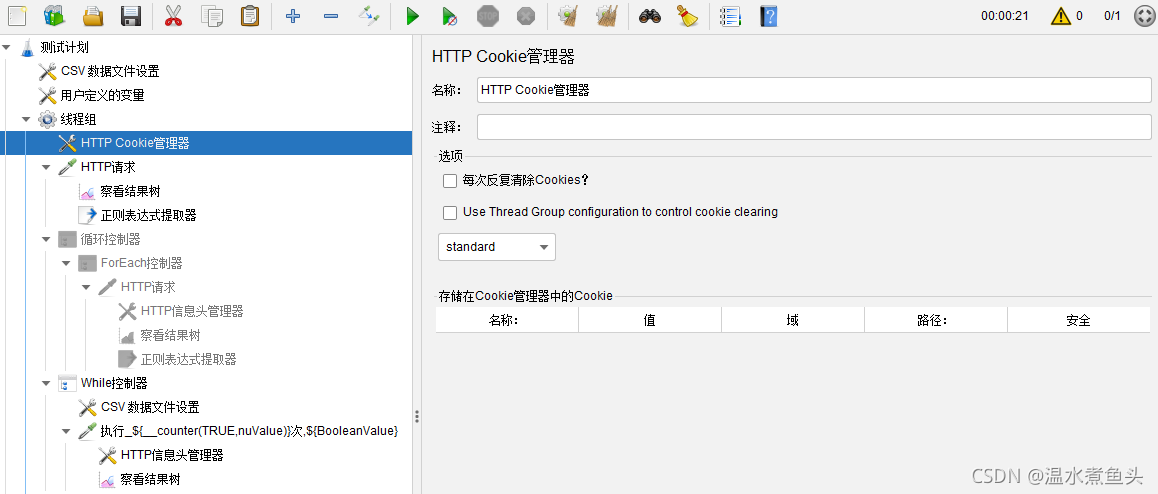Save the test plan with floppy icon
The height and width of the screenshot is (494, 1158).
click(131, 15)
